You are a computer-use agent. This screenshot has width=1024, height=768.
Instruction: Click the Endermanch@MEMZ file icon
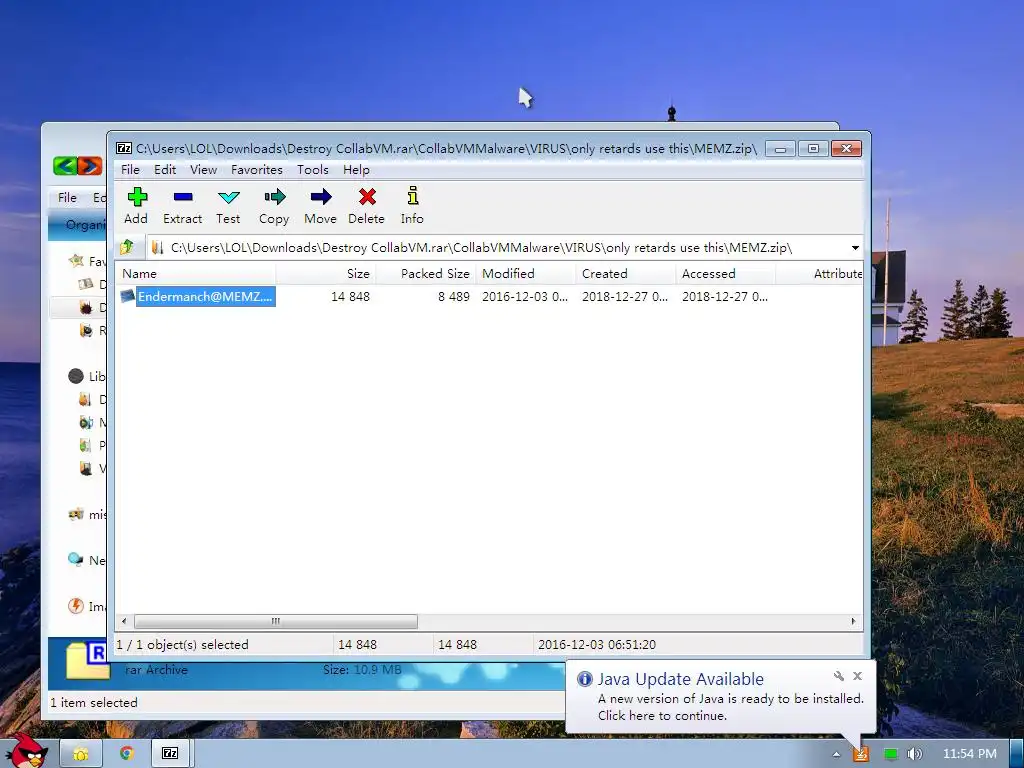[127, 296]
